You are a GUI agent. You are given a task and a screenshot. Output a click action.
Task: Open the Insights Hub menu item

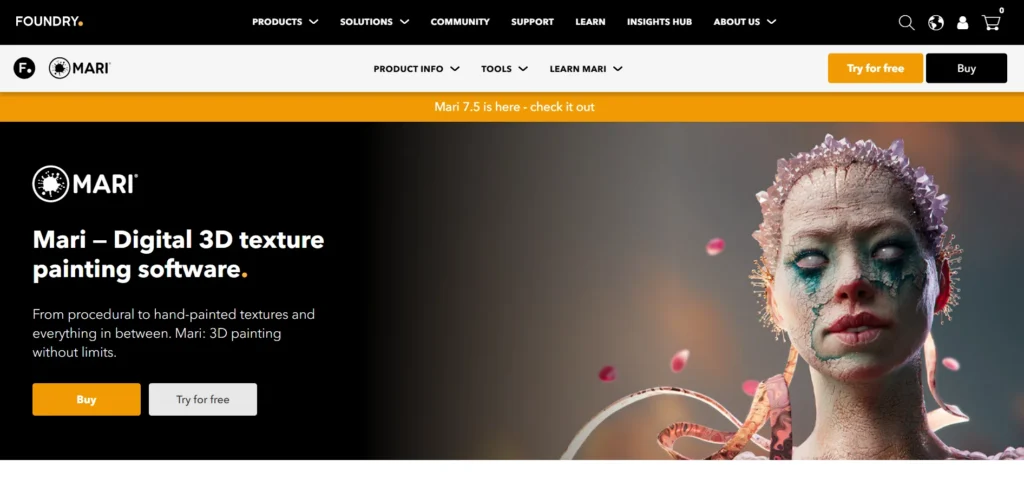pos(659,22)
